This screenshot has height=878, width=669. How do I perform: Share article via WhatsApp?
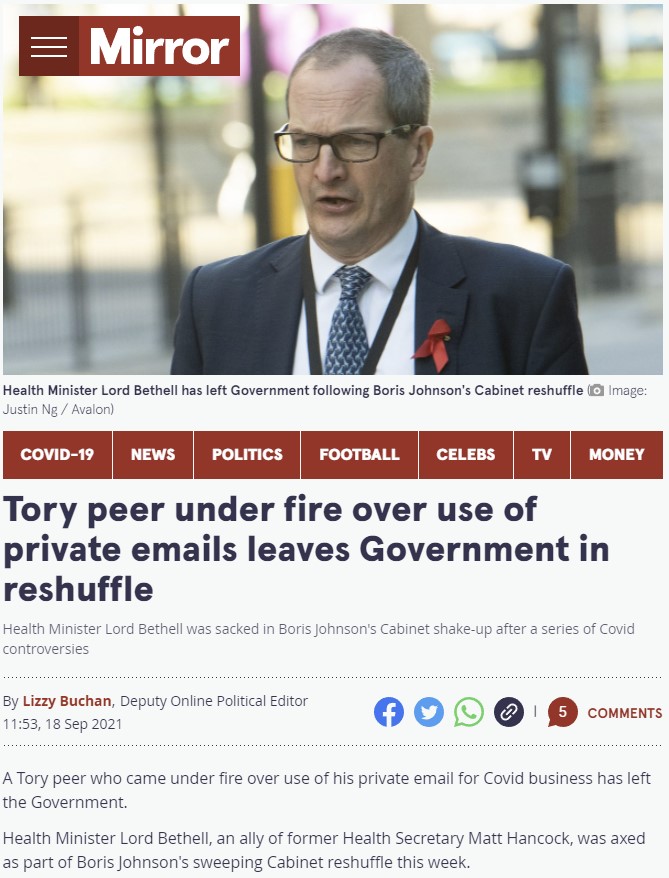tap(469, 712)
